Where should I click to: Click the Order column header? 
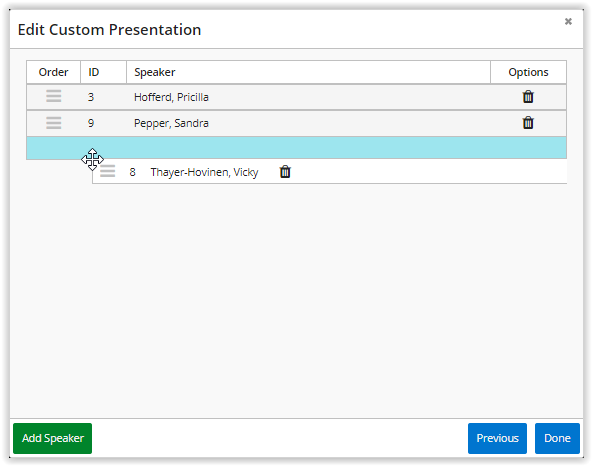tap(54, 72)
